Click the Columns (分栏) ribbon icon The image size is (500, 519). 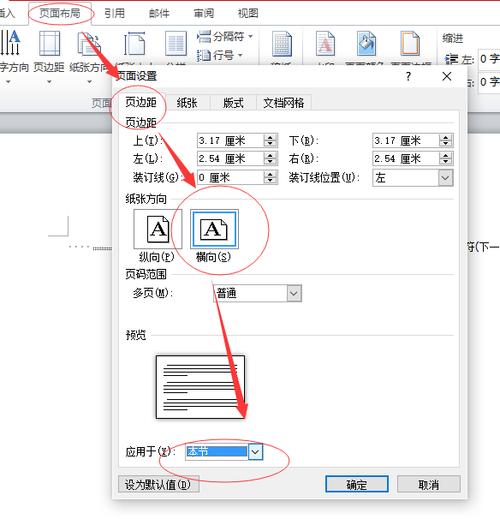coord(176,43)
